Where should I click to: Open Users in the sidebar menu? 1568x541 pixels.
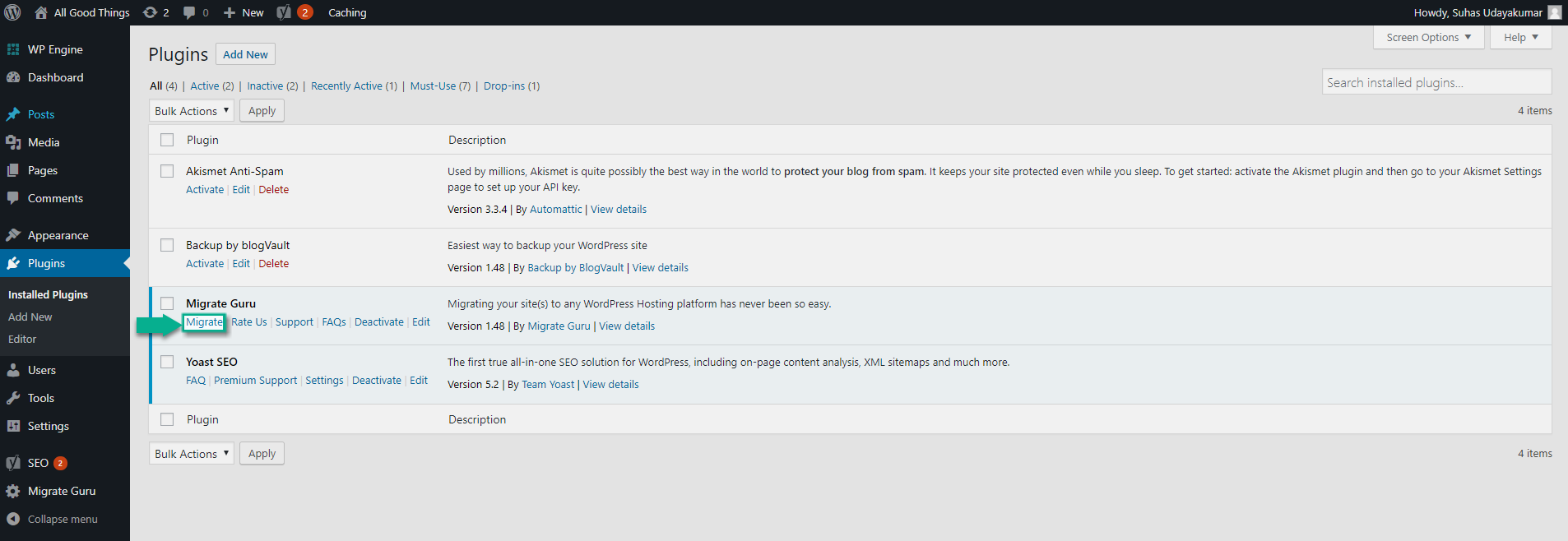(x=42, y=370)
